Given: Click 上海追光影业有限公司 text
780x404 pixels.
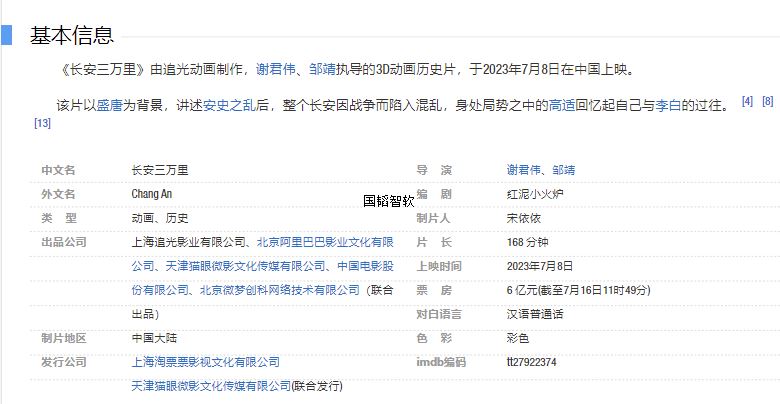Looking at the screenshot, I should click(x=189, y=242).
